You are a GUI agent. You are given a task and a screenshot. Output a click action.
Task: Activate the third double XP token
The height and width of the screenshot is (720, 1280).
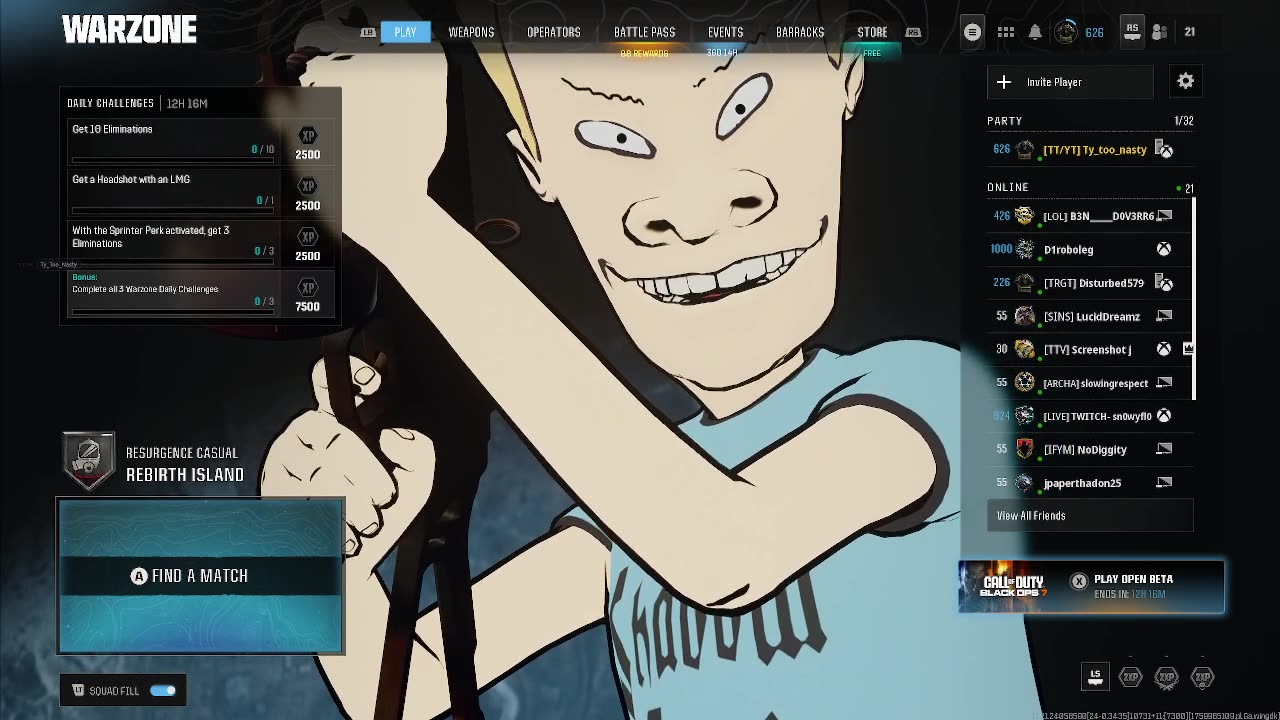[1202, 677]
